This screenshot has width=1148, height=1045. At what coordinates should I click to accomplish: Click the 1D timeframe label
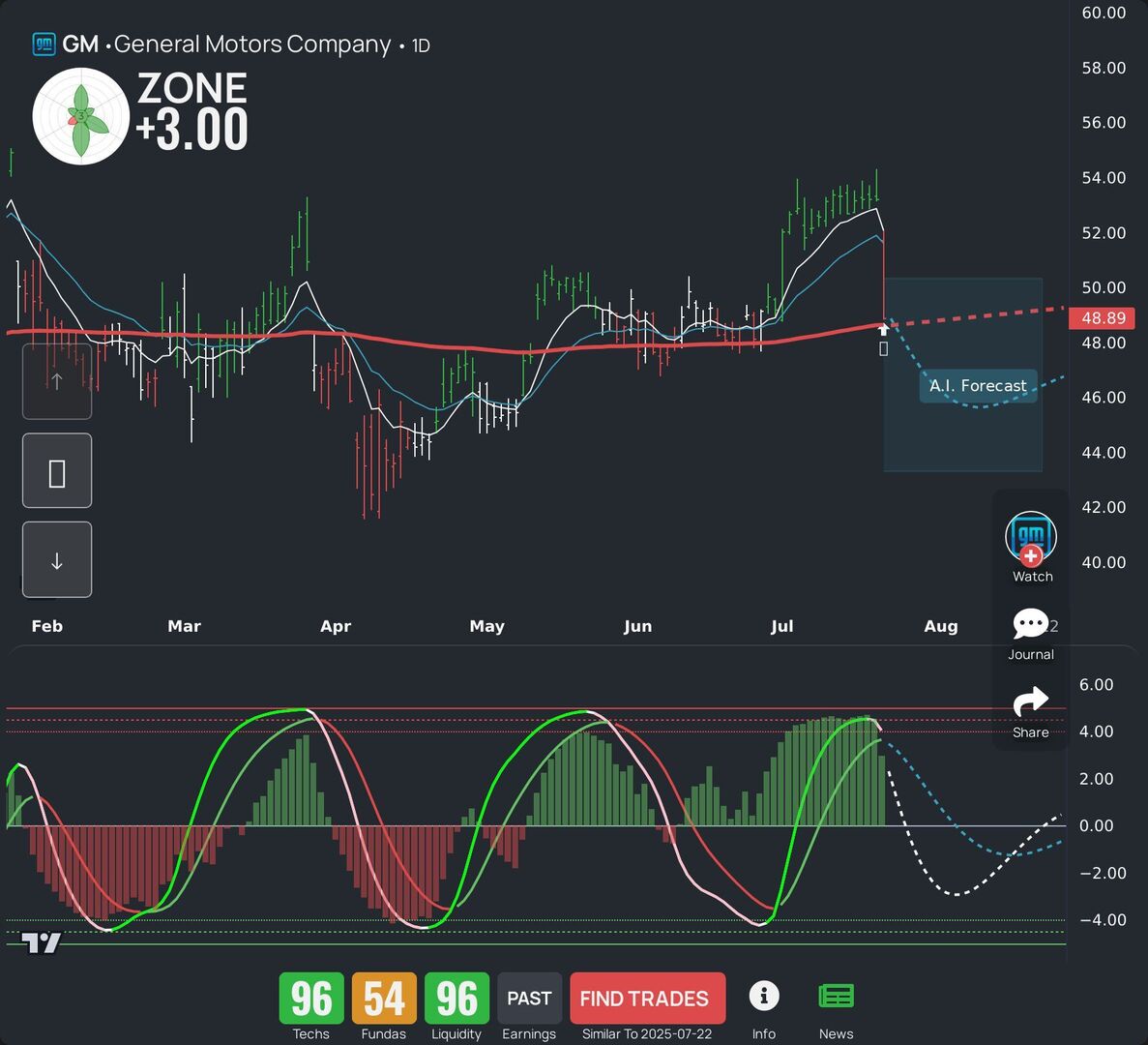[421, 46]
